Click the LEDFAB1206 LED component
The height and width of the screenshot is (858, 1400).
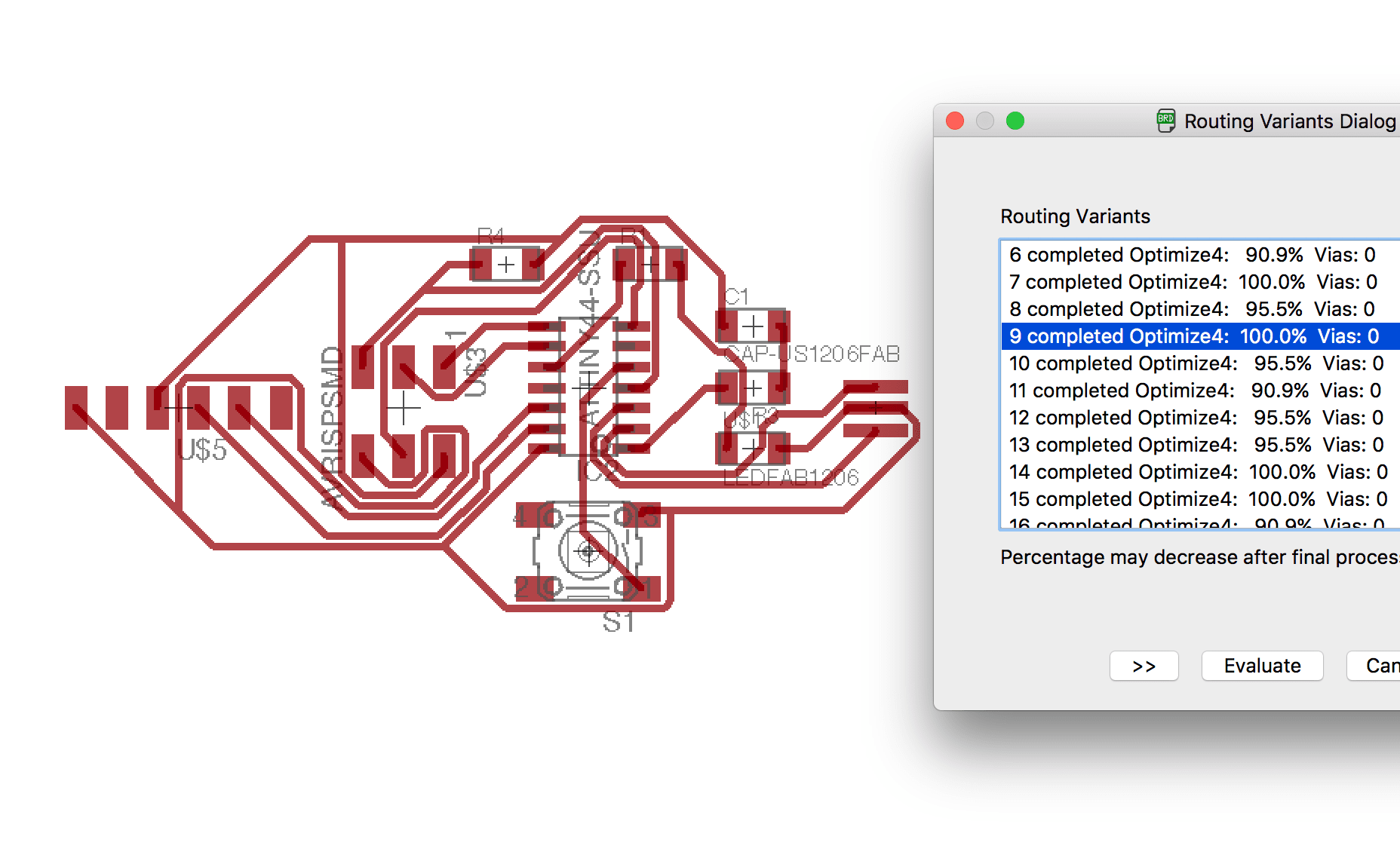[x=752, y=449]
